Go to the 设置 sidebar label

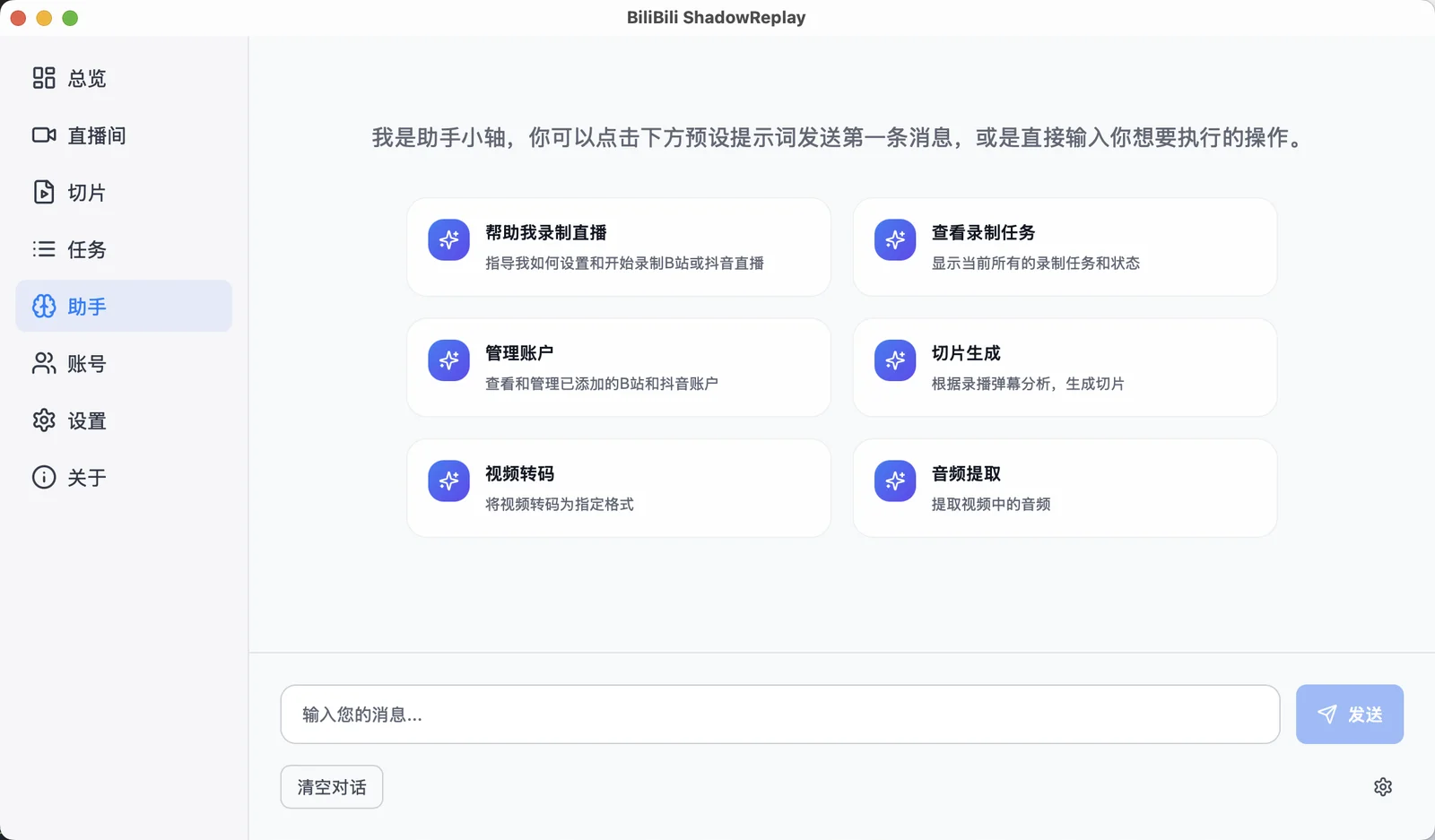coord(87,420)
